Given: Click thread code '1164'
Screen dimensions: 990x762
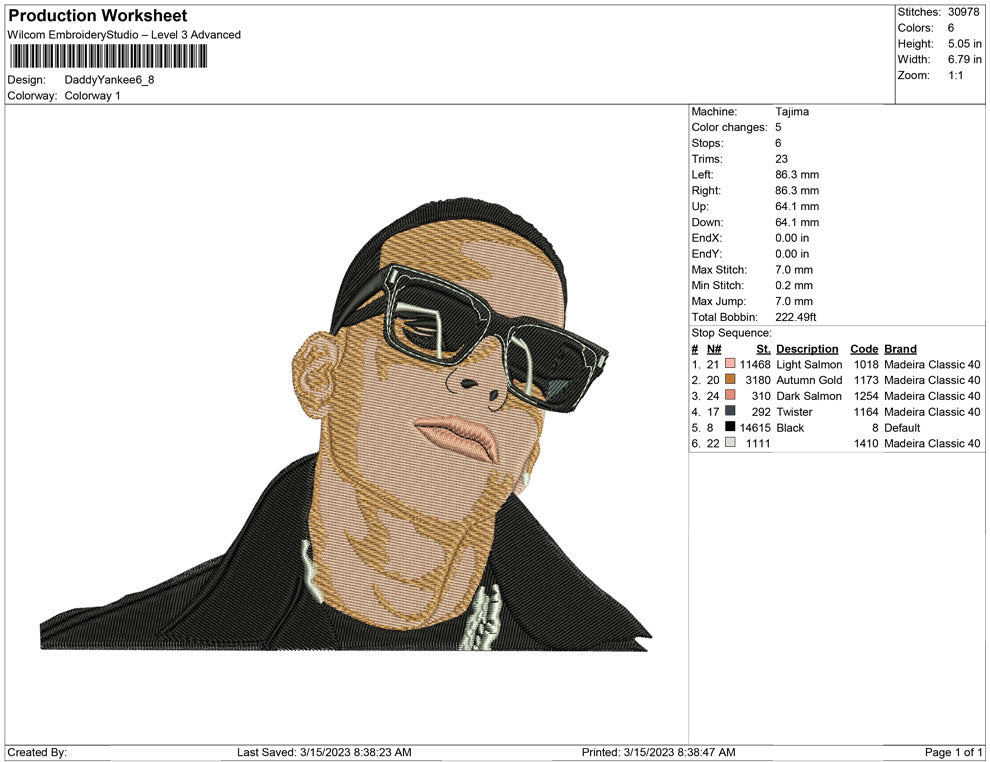Looking at the screenshot, I should coord(866,412).
